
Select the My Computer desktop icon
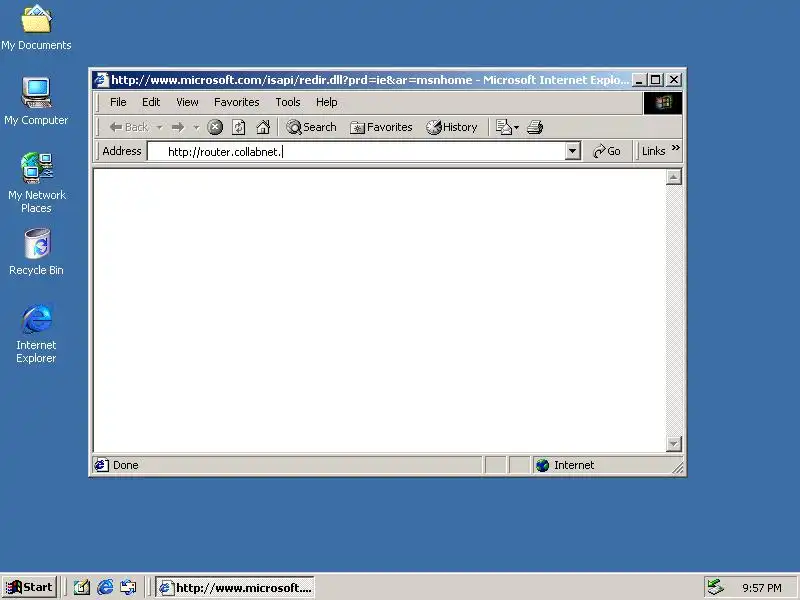(x=36, y=101)
